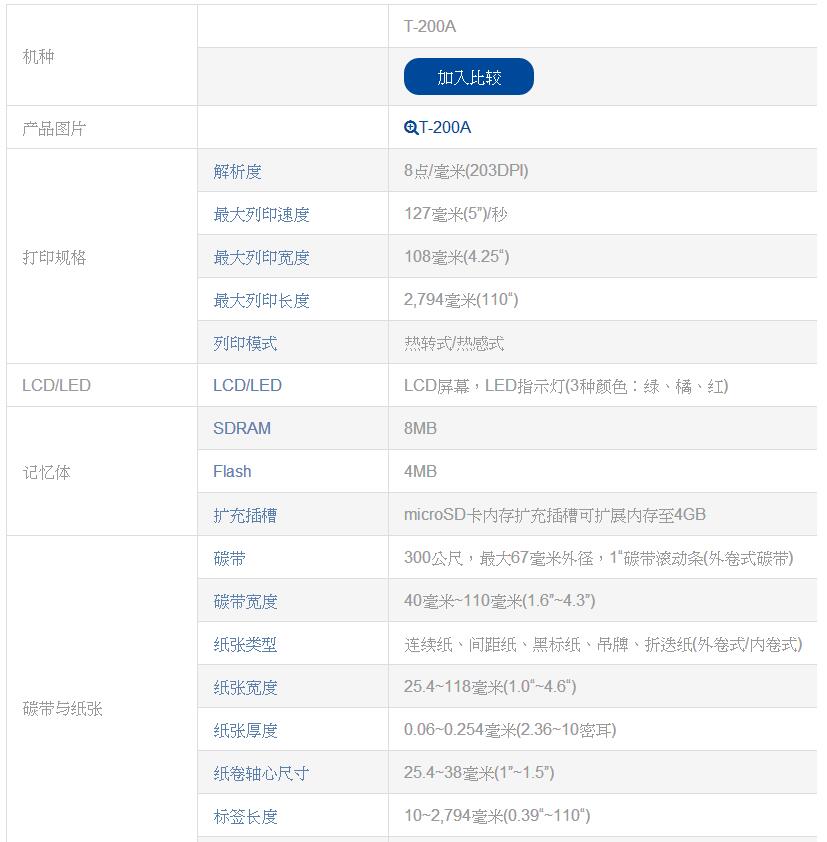Select the 最大列印长度 label
The image size is (827, 842).
coord(261,300)
